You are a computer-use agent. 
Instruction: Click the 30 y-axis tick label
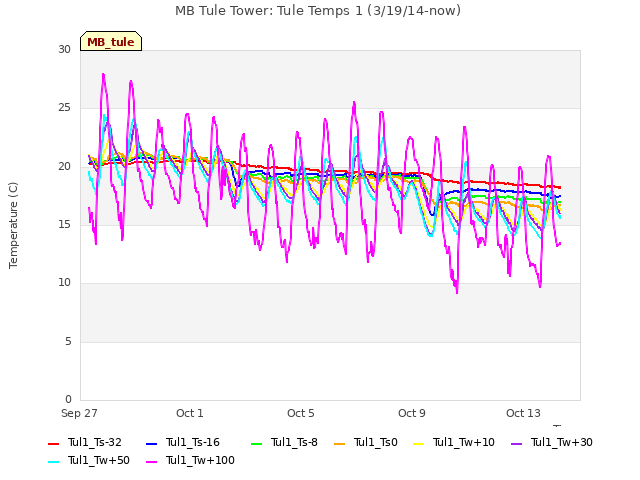(x=64, y=49)
